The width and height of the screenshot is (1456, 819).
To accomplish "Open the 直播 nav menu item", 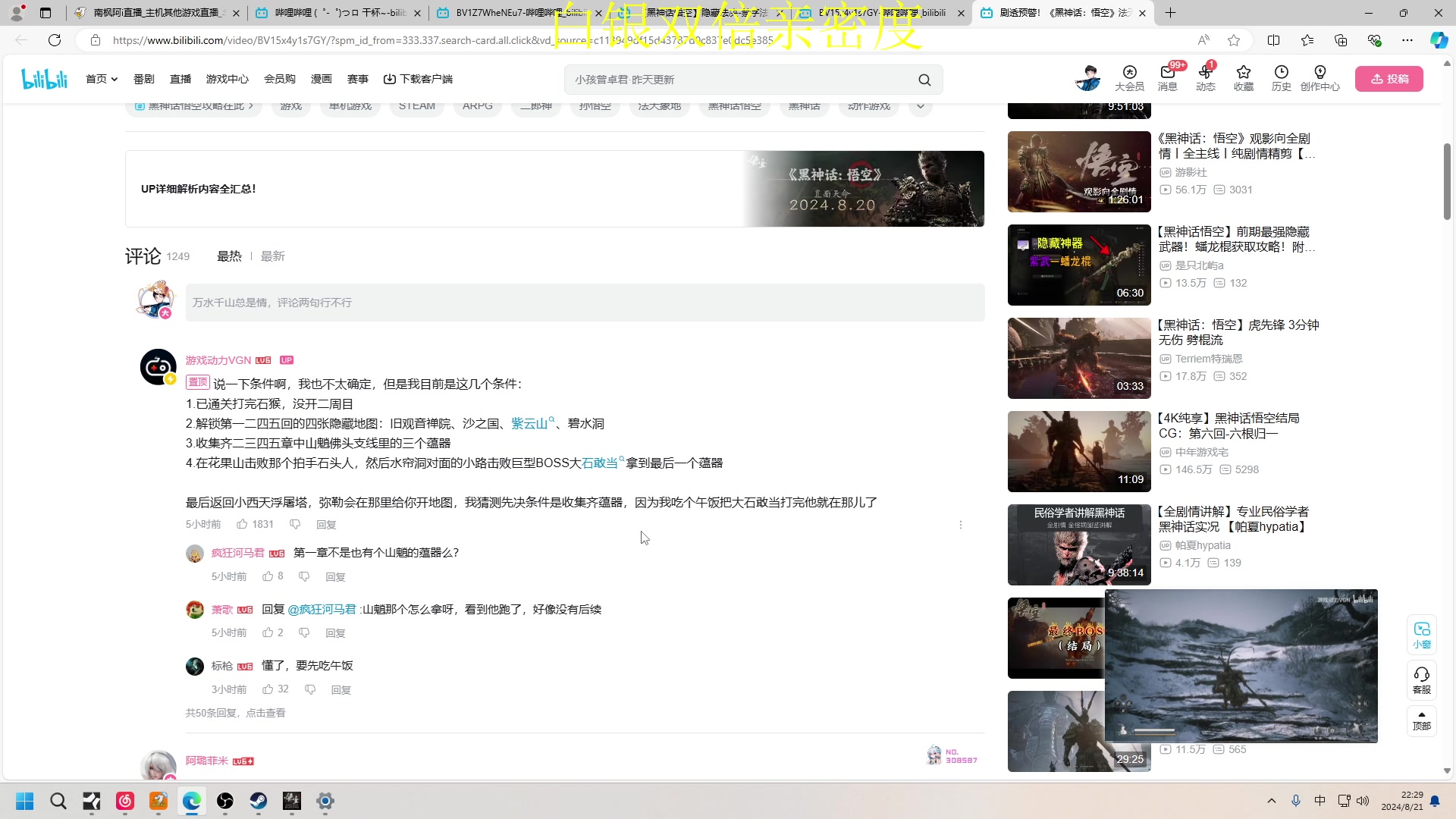I will (x=180, y=79).
